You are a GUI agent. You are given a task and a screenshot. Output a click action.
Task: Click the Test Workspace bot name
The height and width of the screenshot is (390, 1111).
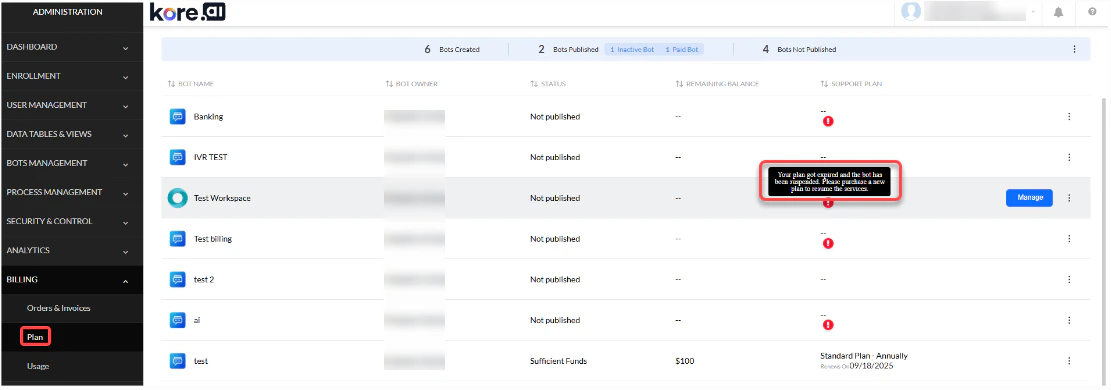pyautogui.click(x=222, y=198)
